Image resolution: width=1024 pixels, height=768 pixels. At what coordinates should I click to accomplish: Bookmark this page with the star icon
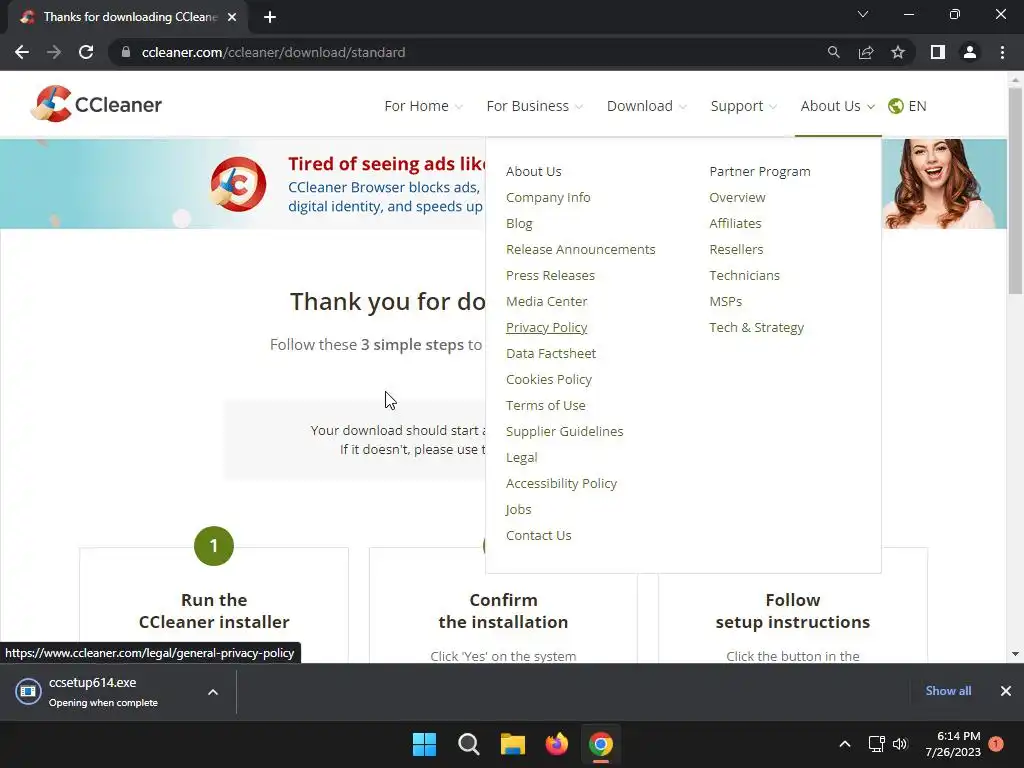pos(898,52)
